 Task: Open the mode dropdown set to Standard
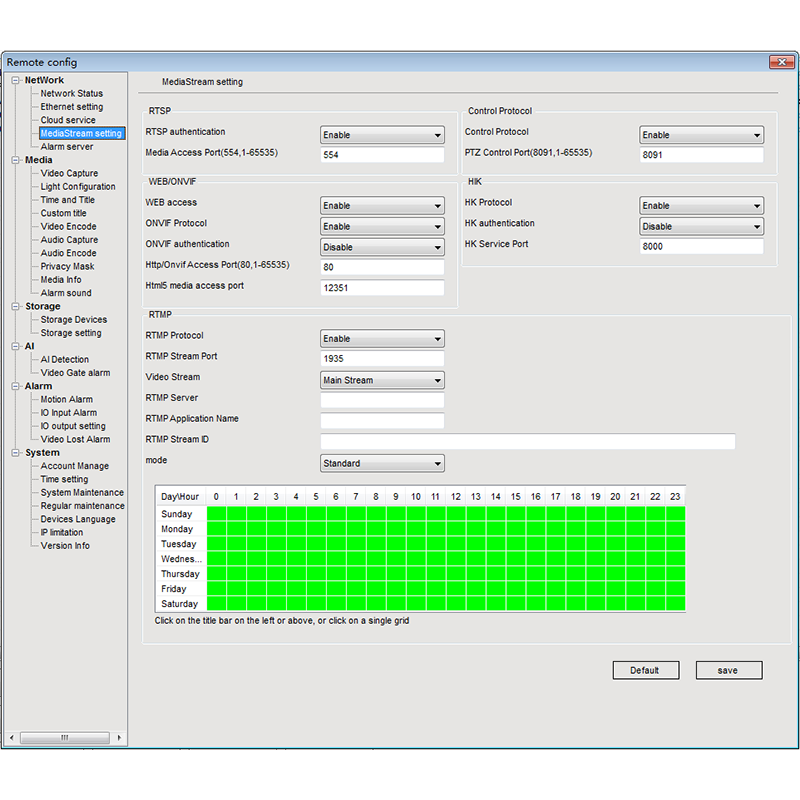382,464
